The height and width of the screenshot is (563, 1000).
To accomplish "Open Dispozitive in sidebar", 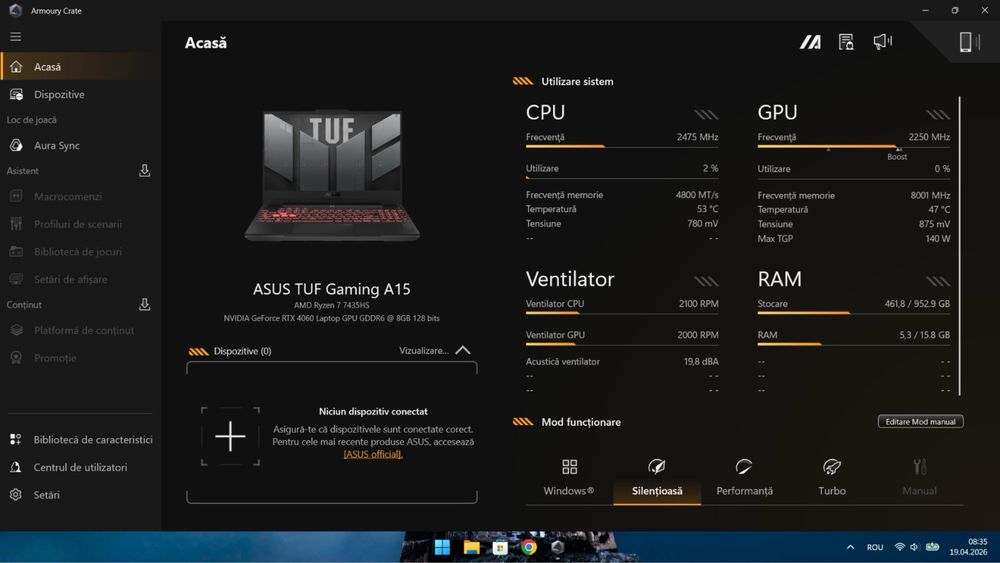I will (80, 94).
